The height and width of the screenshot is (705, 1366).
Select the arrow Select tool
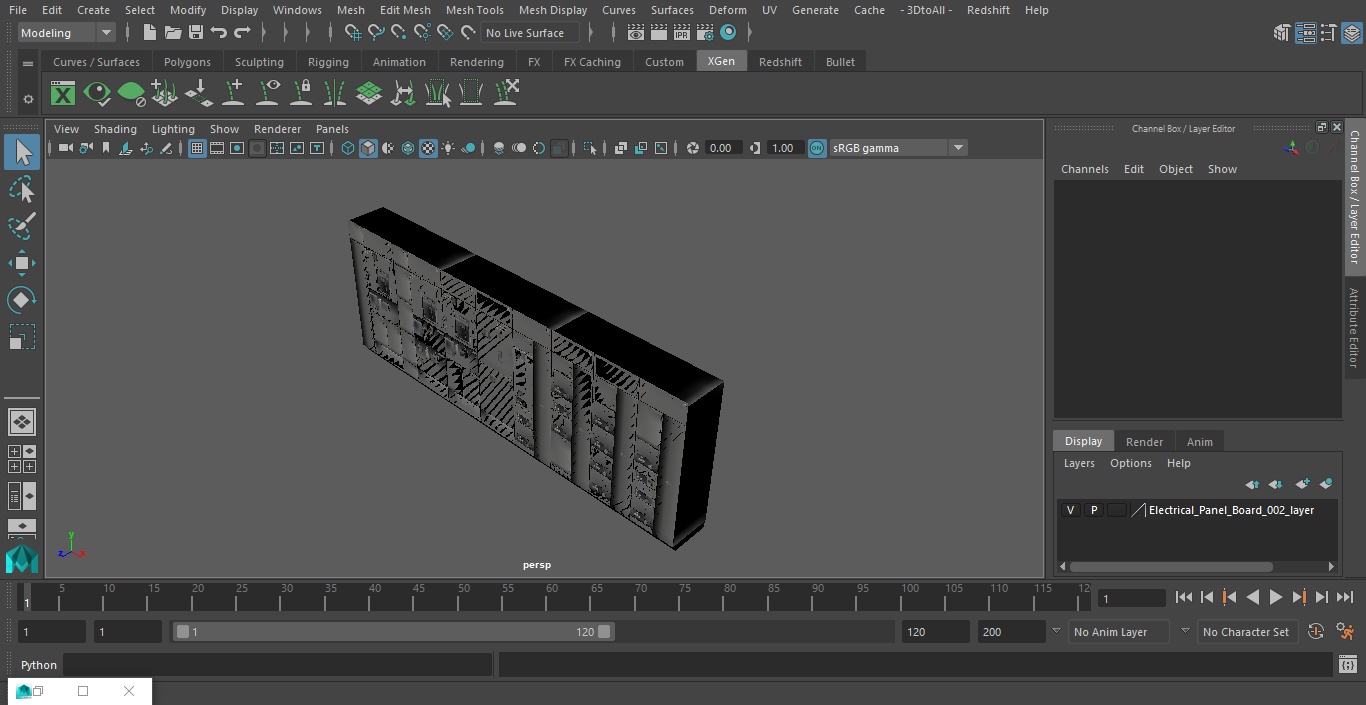tap(22, 152)
